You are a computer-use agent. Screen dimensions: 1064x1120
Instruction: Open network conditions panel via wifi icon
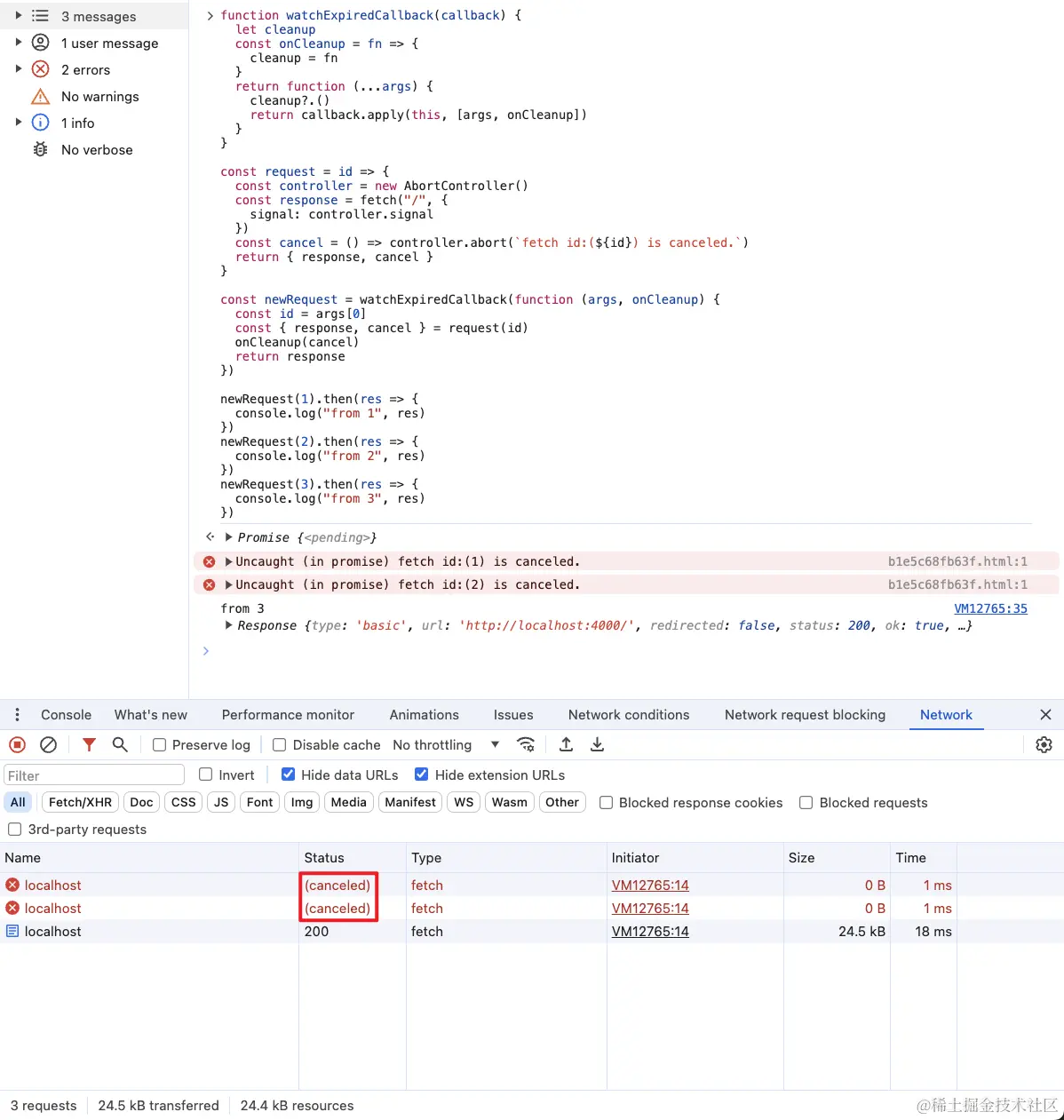click(526, 744)
